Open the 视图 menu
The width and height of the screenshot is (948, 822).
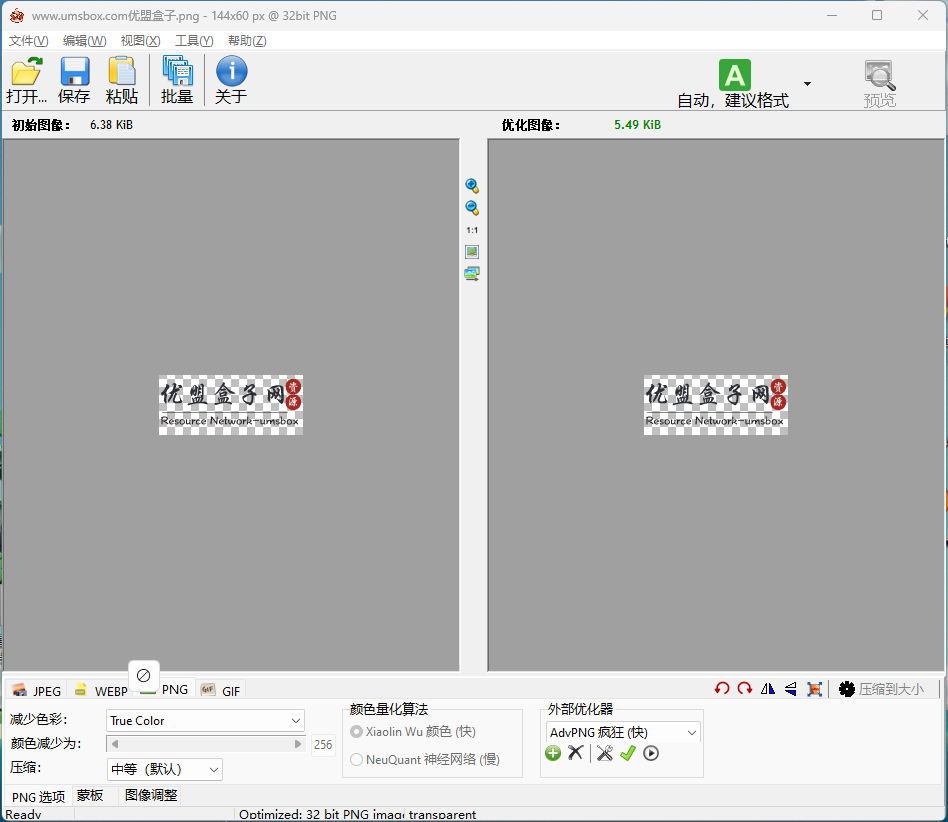[x=140, y=40]
